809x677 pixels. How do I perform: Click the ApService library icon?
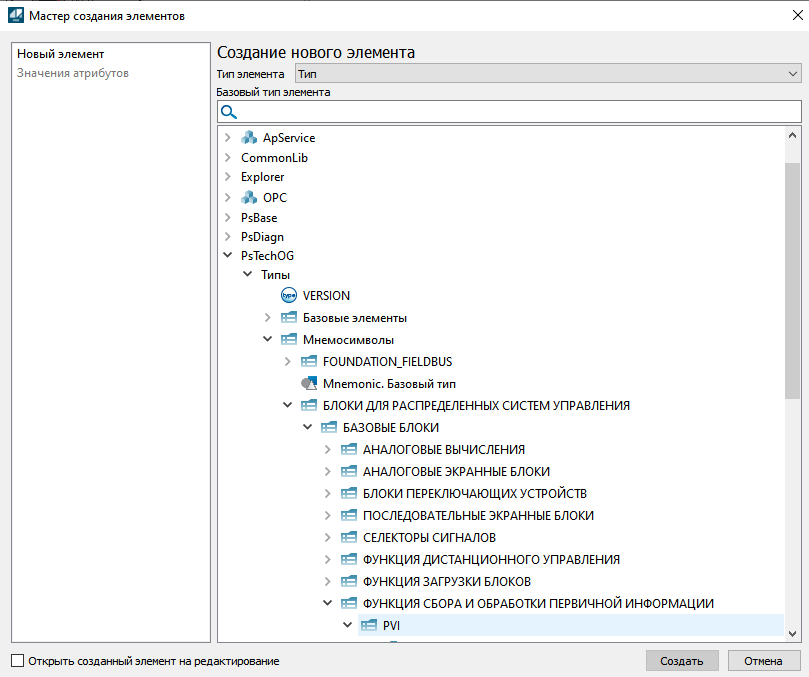[x=249, y=138]
